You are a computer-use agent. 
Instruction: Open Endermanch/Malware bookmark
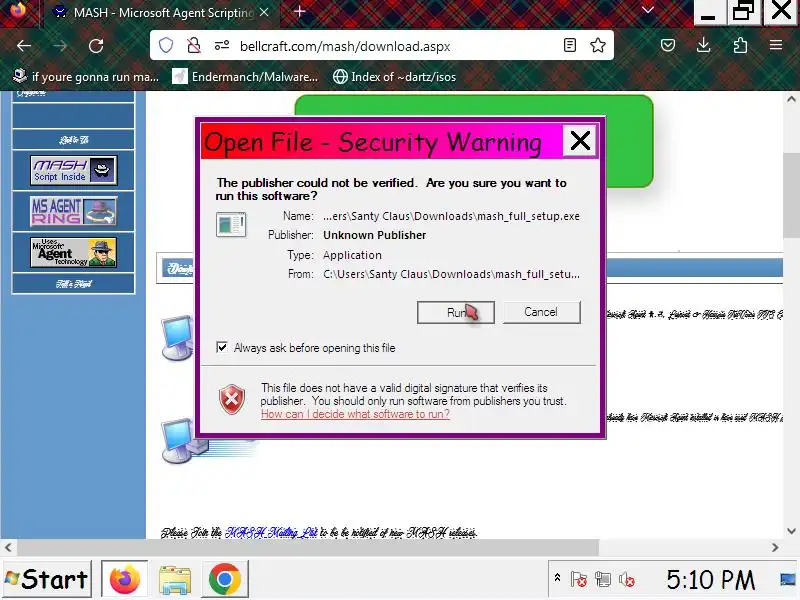[x=245, y=77]
